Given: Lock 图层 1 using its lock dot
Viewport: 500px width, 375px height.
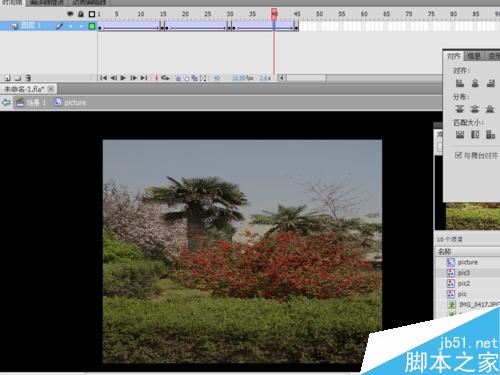Looking at the screenshot, I should [x=81, y=26].
